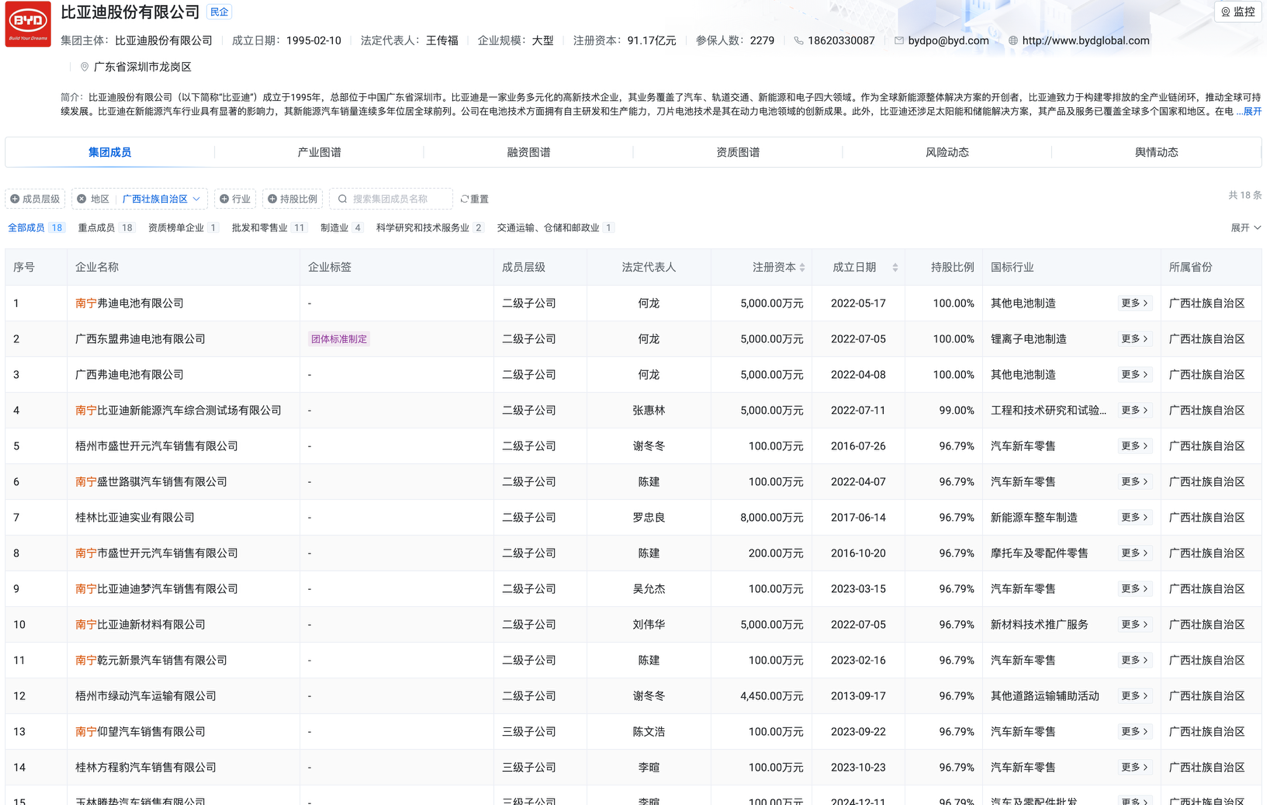Click legal representative 吴允杰
Image resolution: width=1268 pixels, height=805 pixels.
tap(649, 589)
